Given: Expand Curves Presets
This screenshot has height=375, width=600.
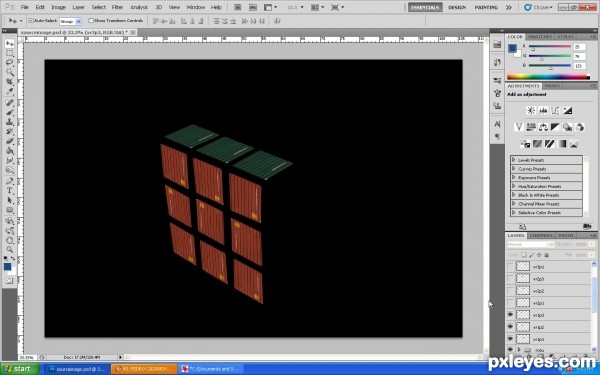Looking at the screenshot, I should click(x=514, y=169).
